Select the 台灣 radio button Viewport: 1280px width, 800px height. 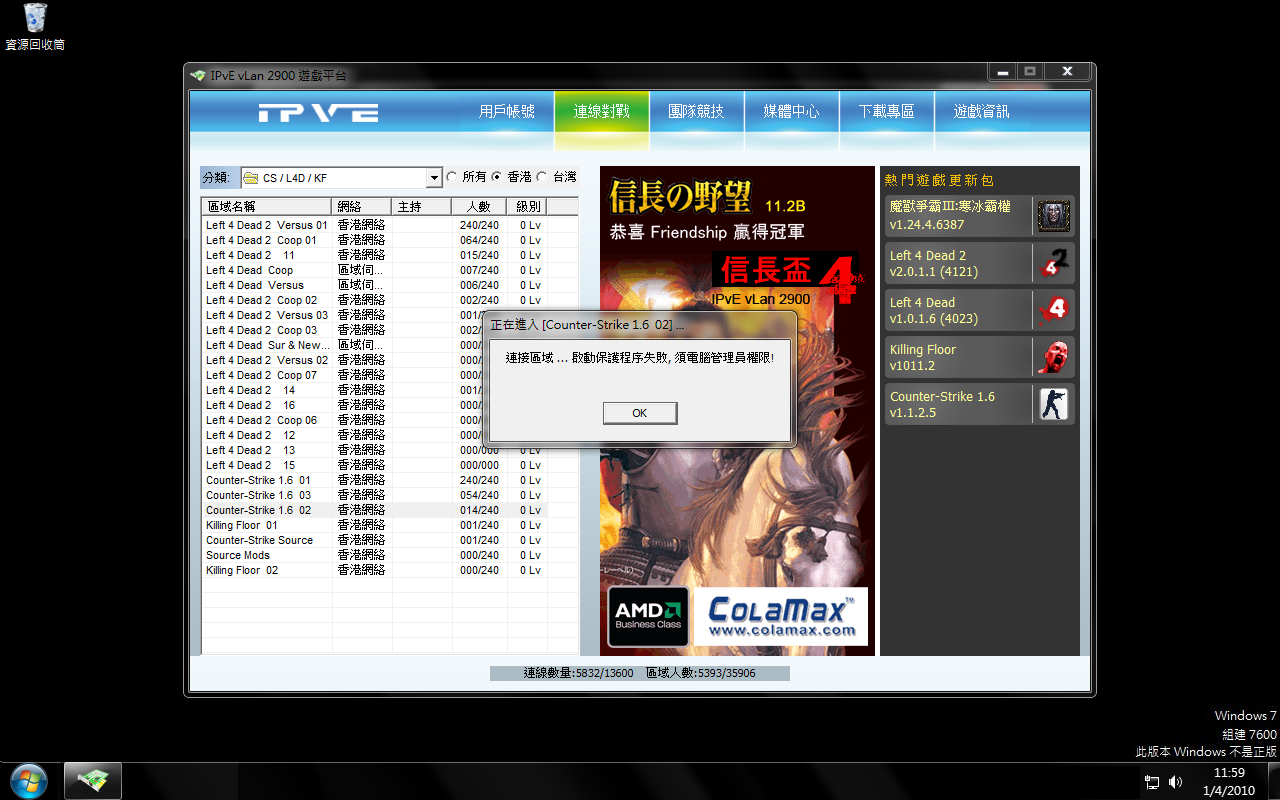542,177
